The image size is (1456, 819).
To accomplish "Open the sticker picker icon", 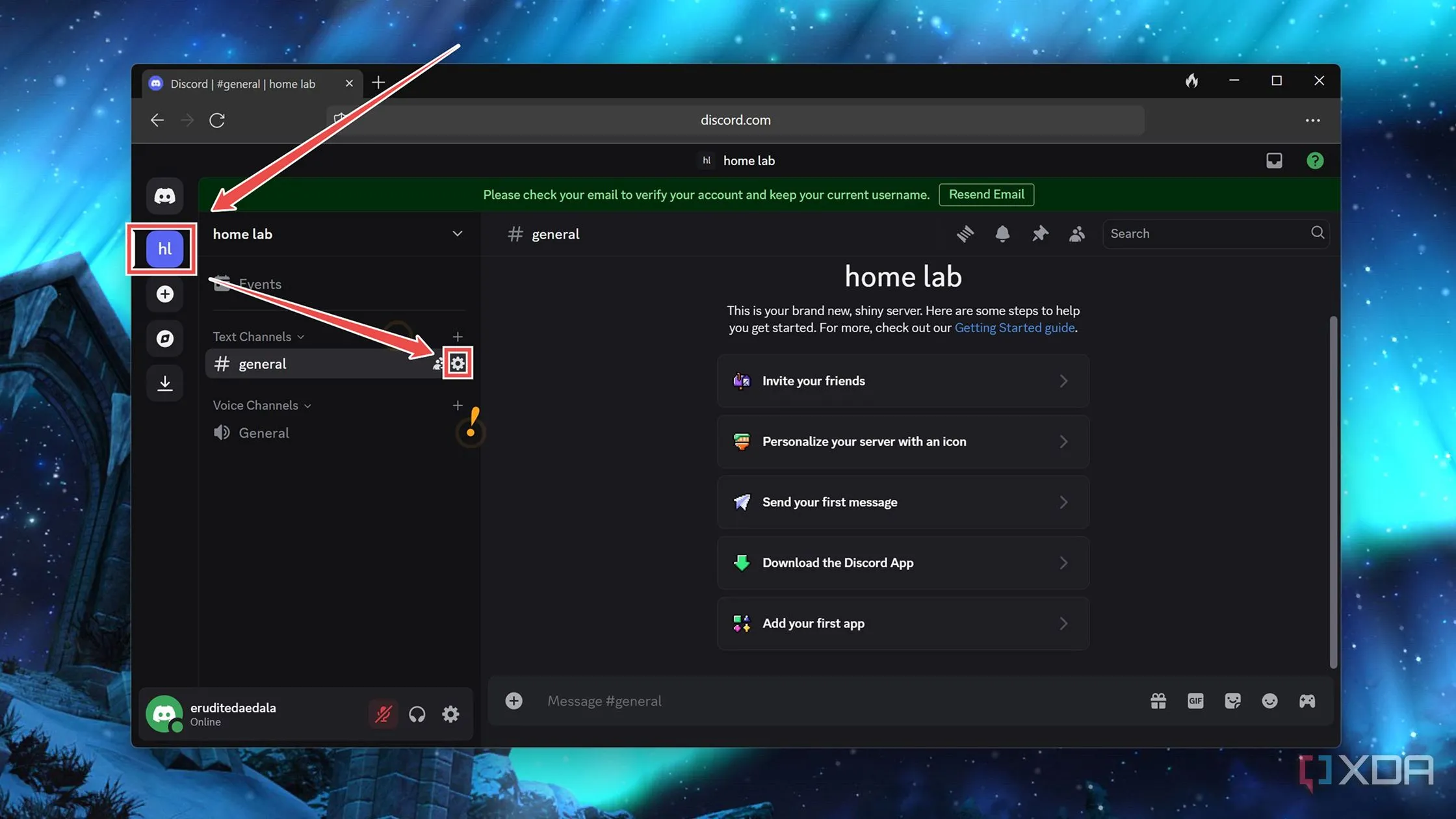I will (x=1232, y=701).
